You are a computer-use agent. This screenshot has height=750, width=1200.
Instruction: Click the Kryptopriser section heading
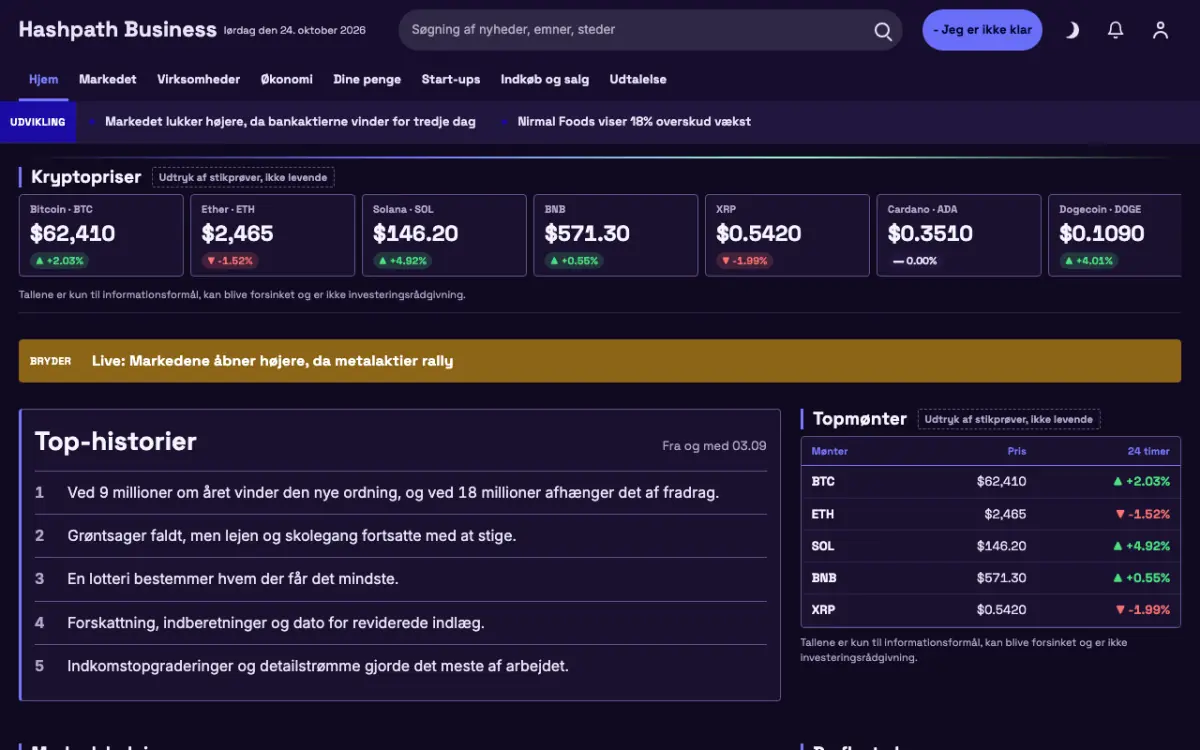pyautogui.click(x=86, y=177)
